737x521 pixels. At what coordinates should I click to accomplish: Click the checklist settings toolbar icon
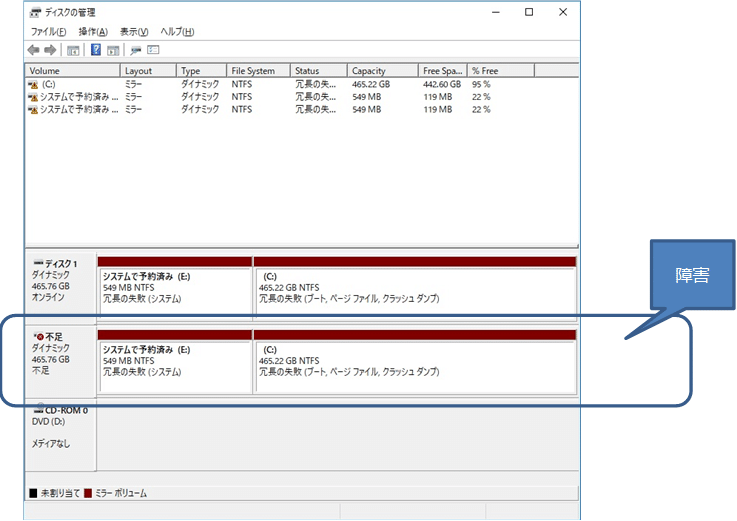coord(153,49)
